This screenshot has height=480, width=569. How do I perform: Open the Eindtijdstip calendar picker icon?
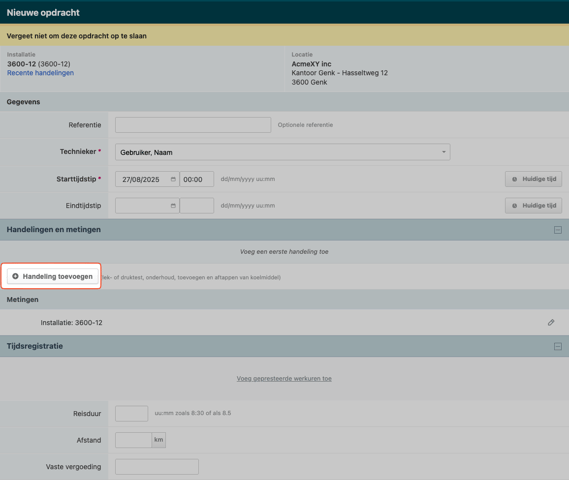pyautogui.click(x=173, y=206)
